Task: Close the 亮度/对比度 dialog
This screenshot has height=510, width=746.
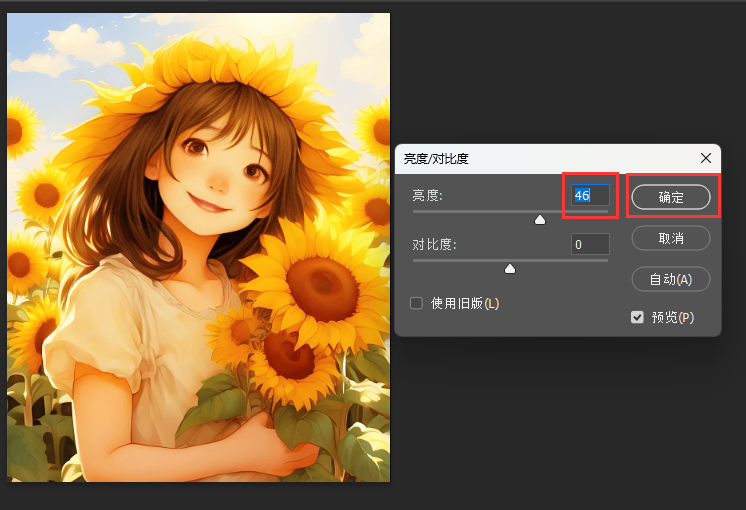Action: [706, 158]
